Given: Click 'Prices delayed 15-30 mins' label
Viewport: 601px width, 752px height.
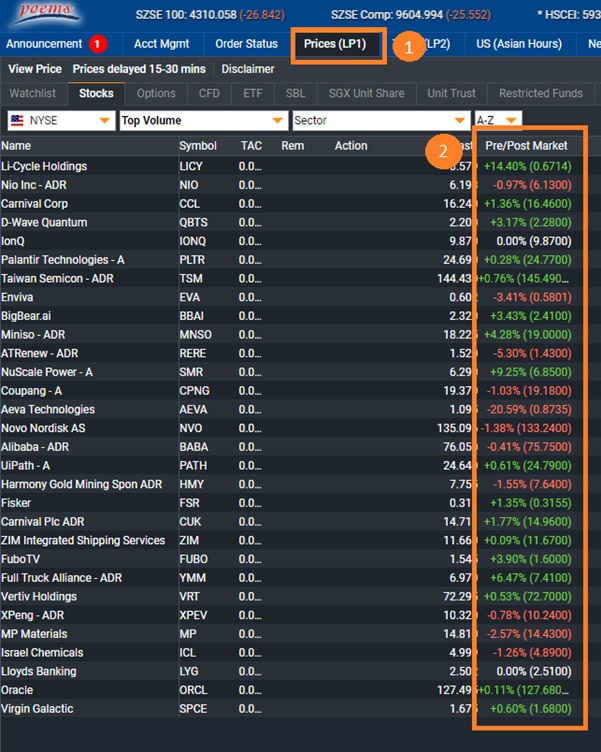Looking at the screenshot, I should point(139,69).
